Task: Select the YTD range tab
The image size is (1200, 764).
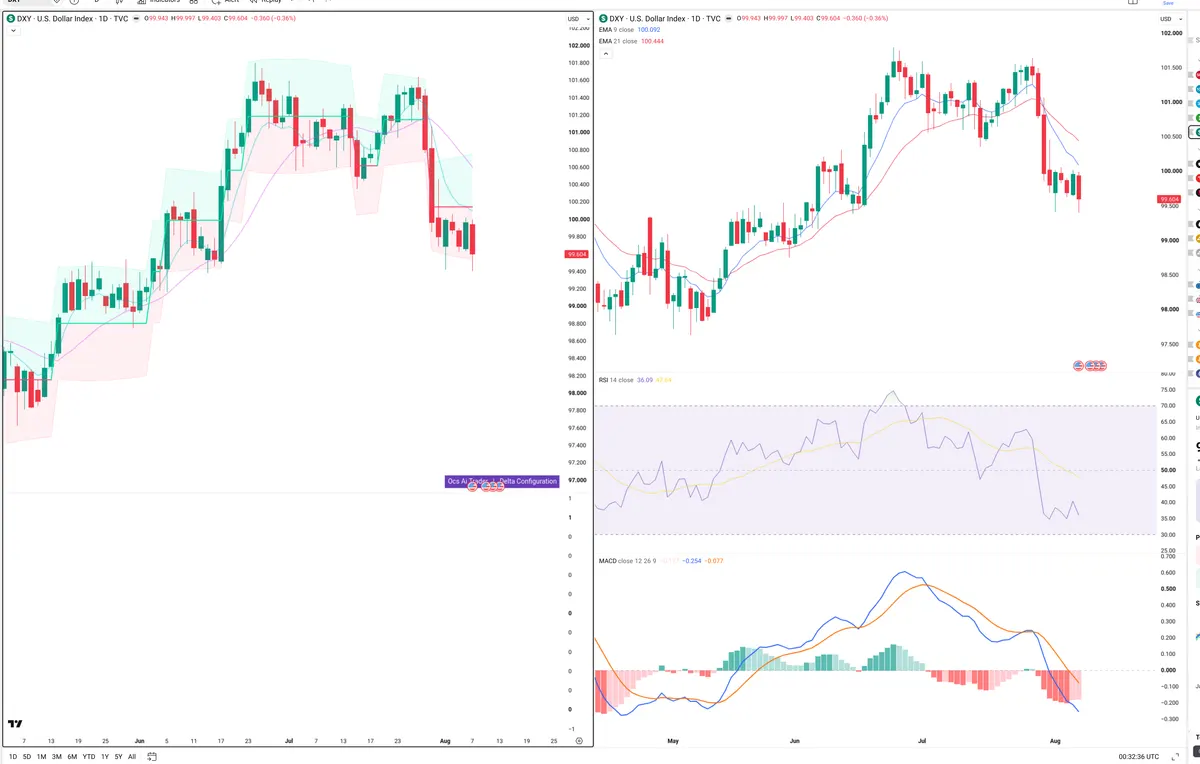Action: click(x=89, y=757)
